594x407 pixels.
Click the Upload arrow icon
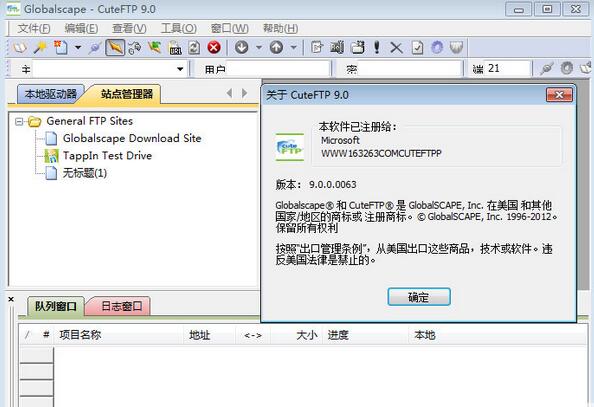[277, 48]
